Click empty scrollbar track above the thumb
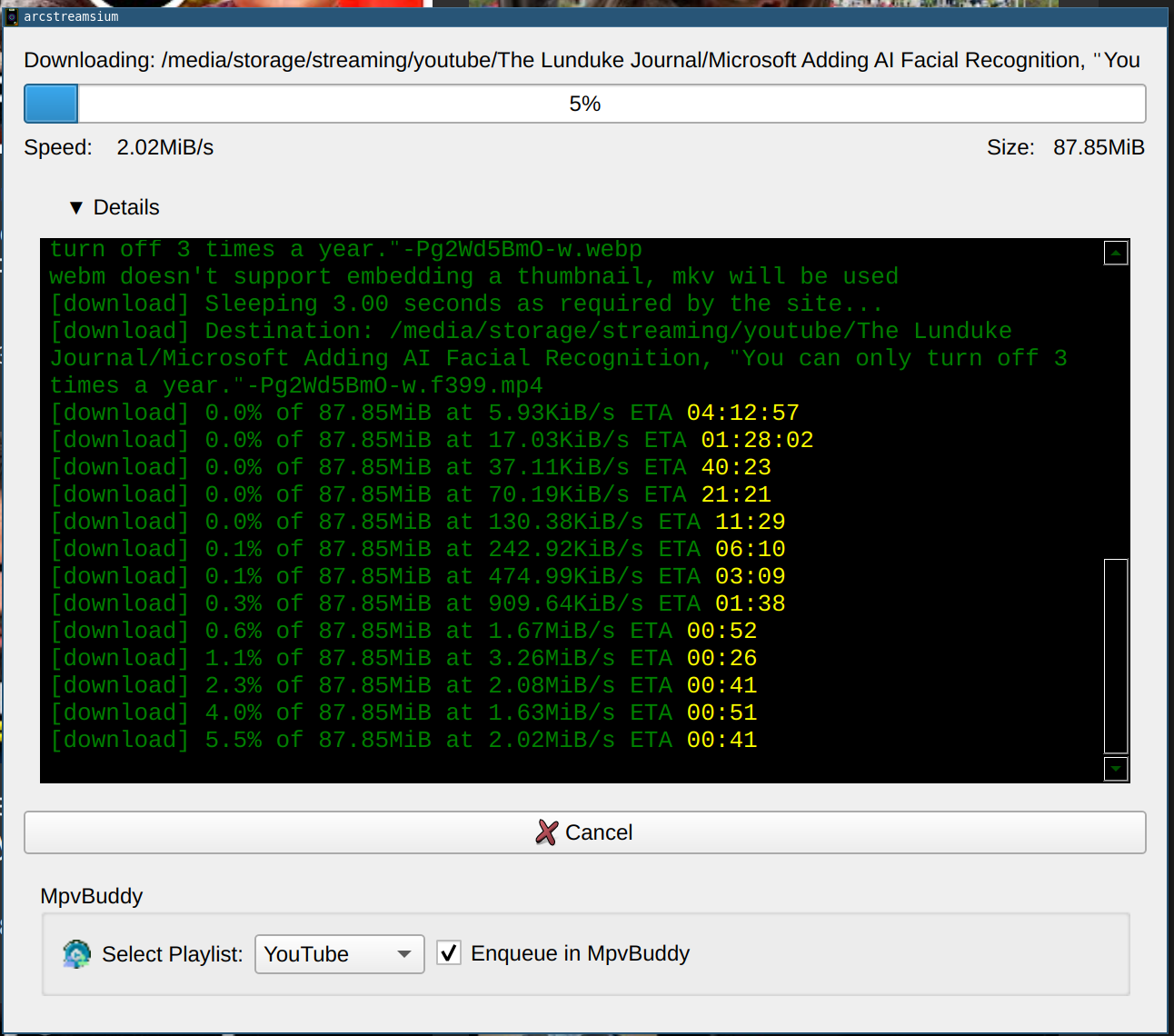The image size is (1174, 1036). 1115,409
